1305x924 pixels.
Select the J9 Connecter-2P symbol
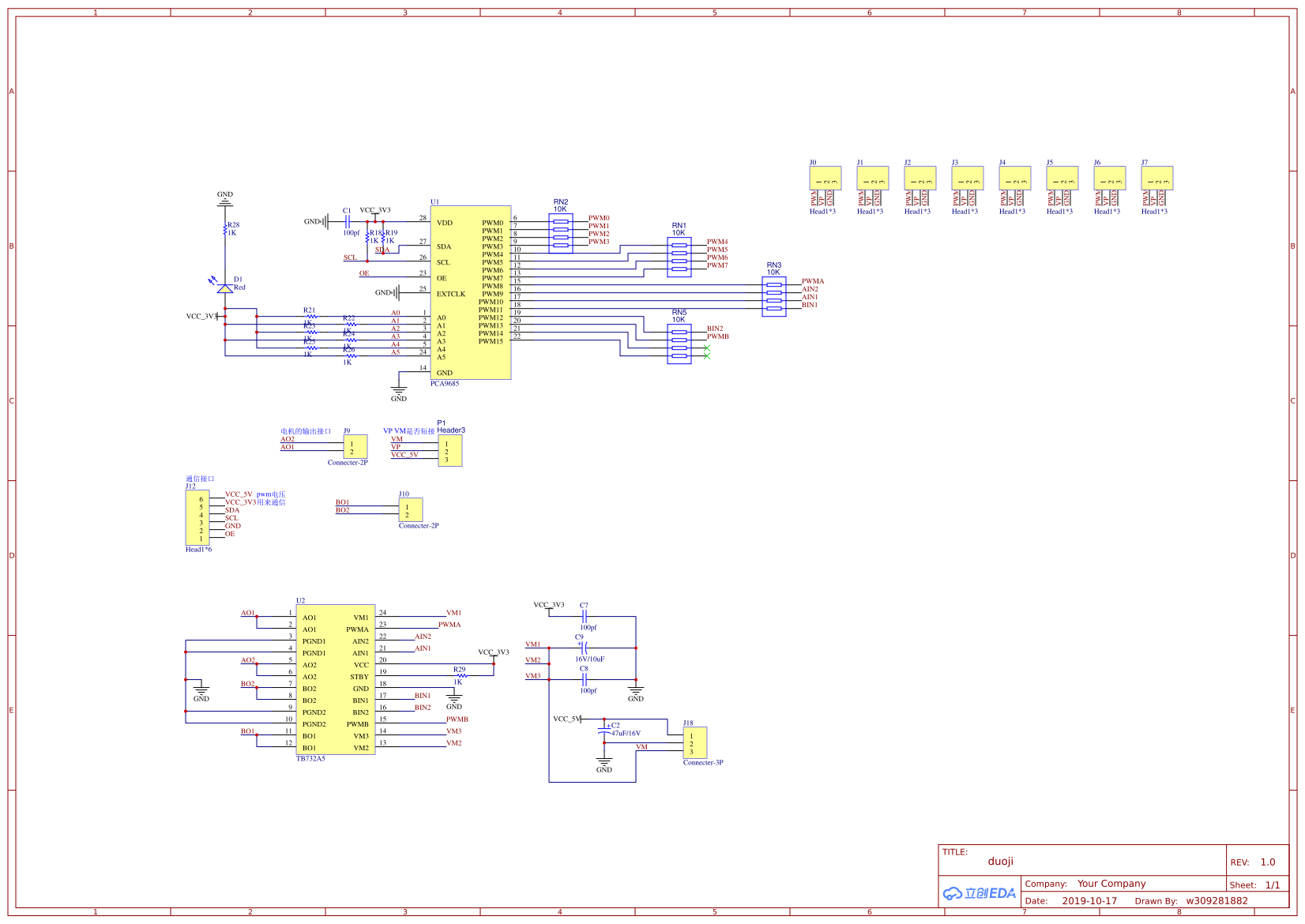355,447
